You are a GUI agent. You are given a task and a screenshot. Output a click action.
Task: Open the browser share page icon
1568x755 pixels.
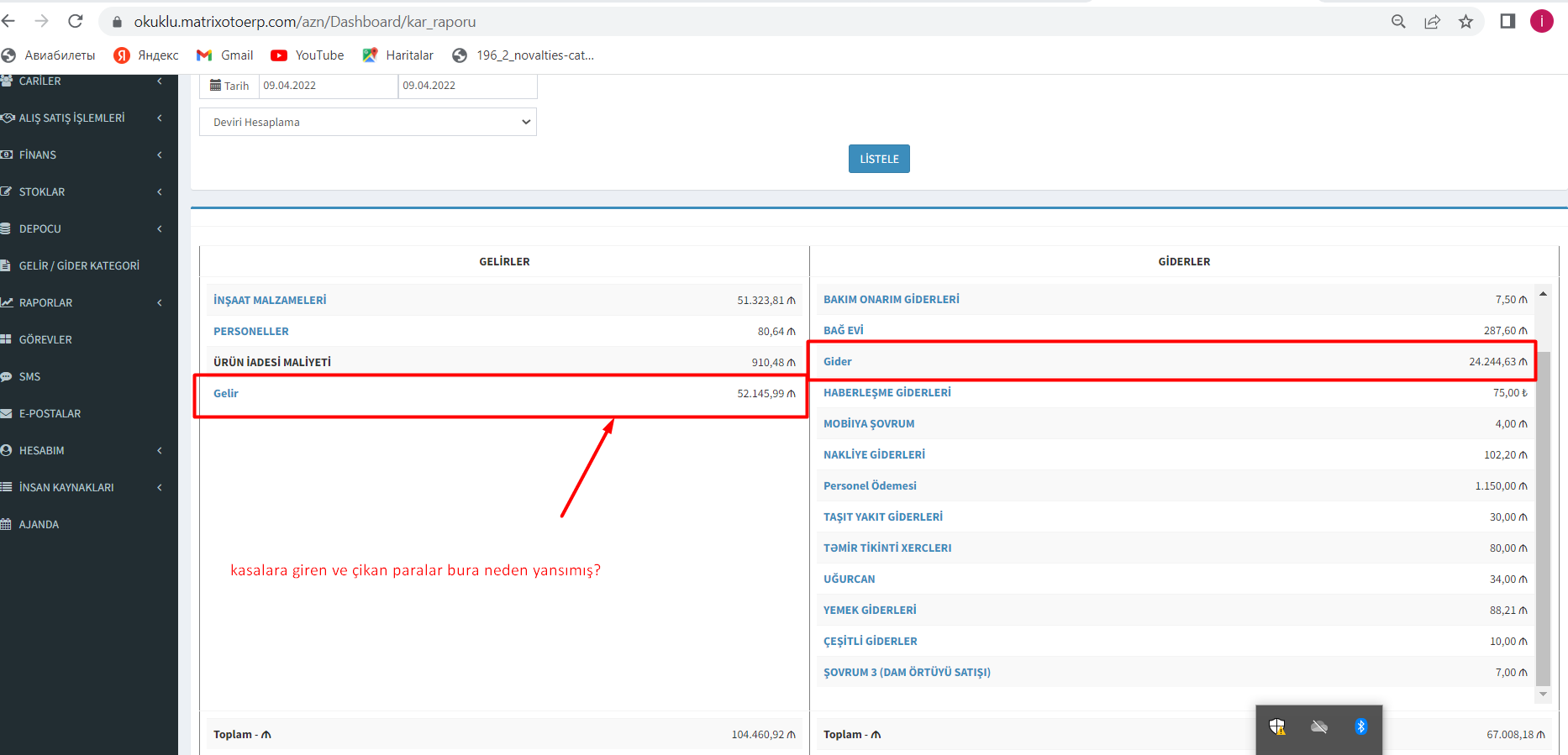click(x=1432, y=22)
